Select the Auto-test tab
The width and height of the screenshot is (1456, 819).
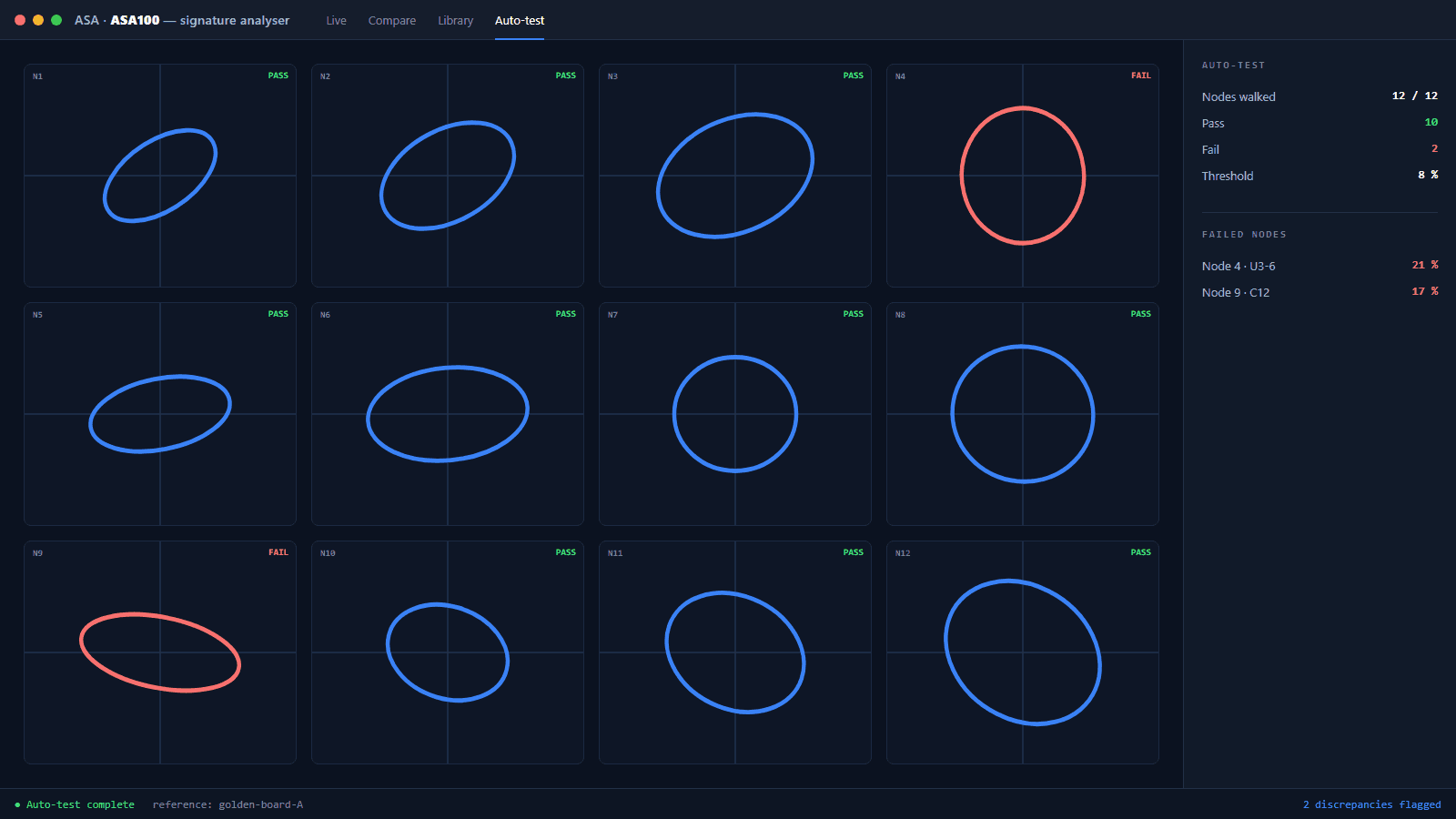(x=520, y=20)
